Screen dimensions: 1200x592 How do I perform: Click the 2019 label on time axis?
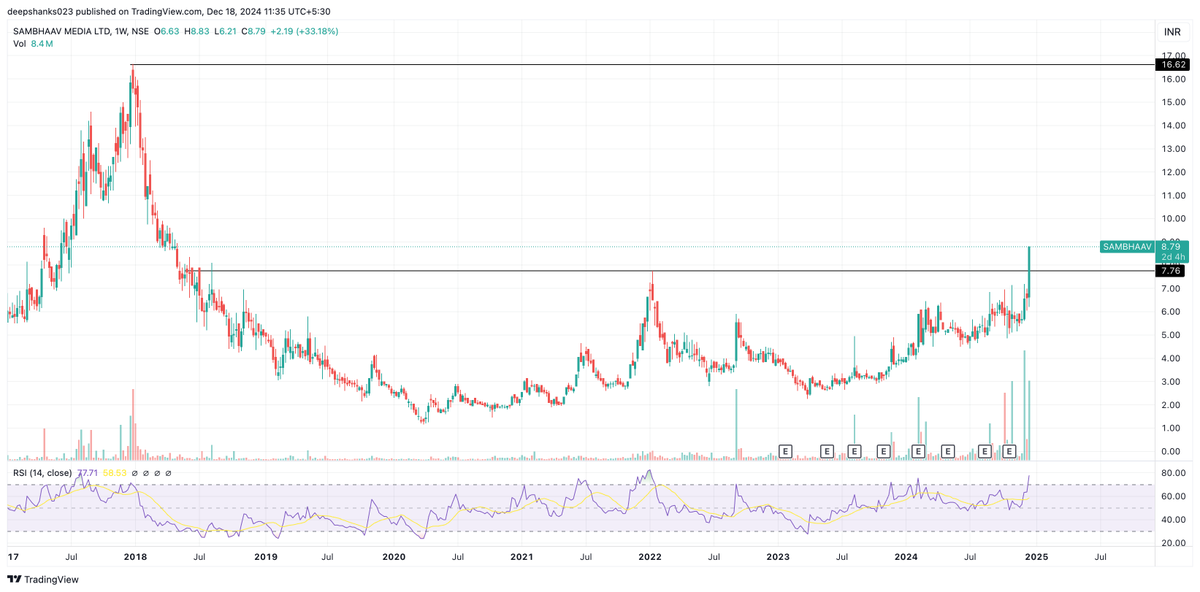pyautogui.click(x=266, y=556)
